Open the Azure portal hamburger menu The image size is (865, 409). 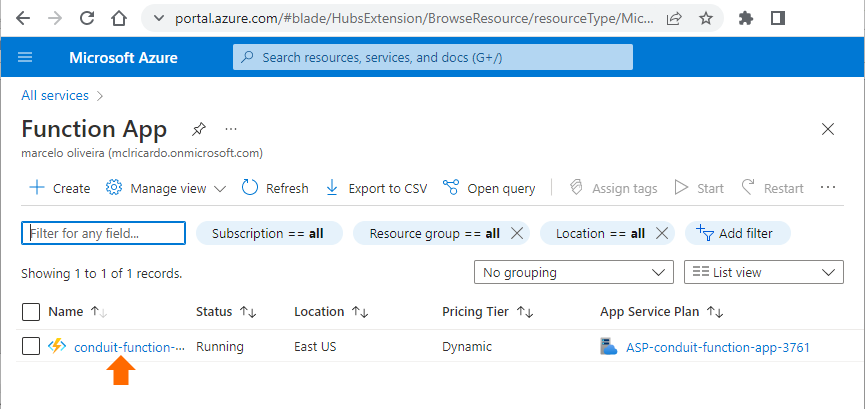tap(25, 57)
